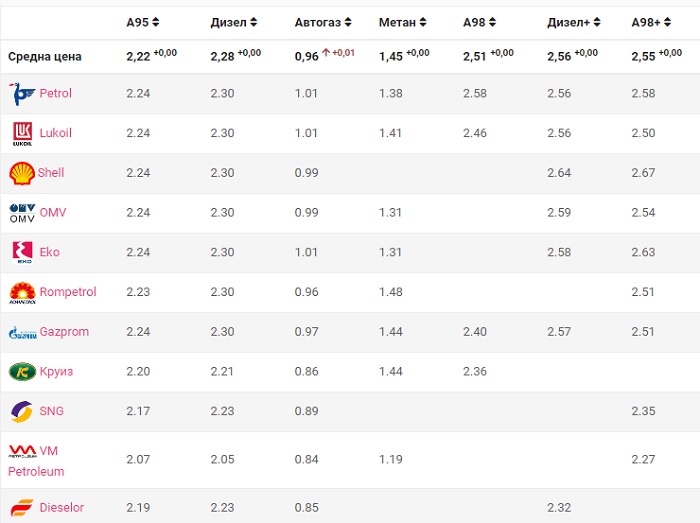
Task: Open the Rompetrol station link
Action: coord(68,292)
